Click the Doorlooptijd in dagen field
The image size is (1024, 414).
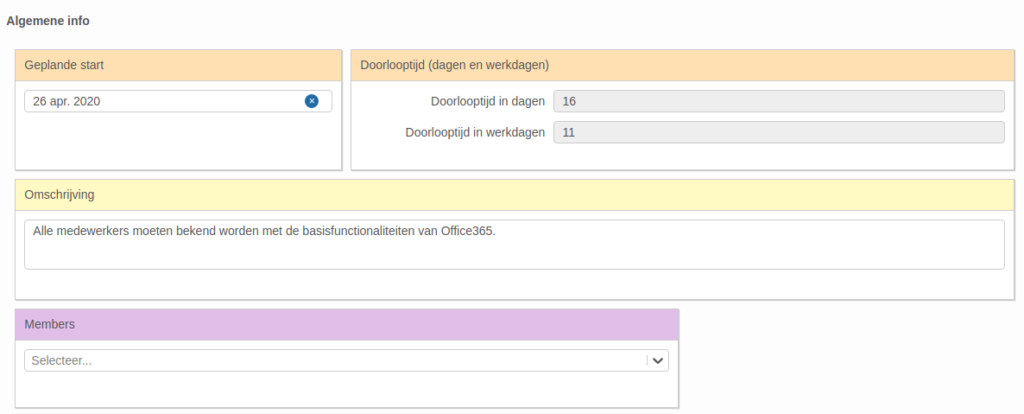779,101
